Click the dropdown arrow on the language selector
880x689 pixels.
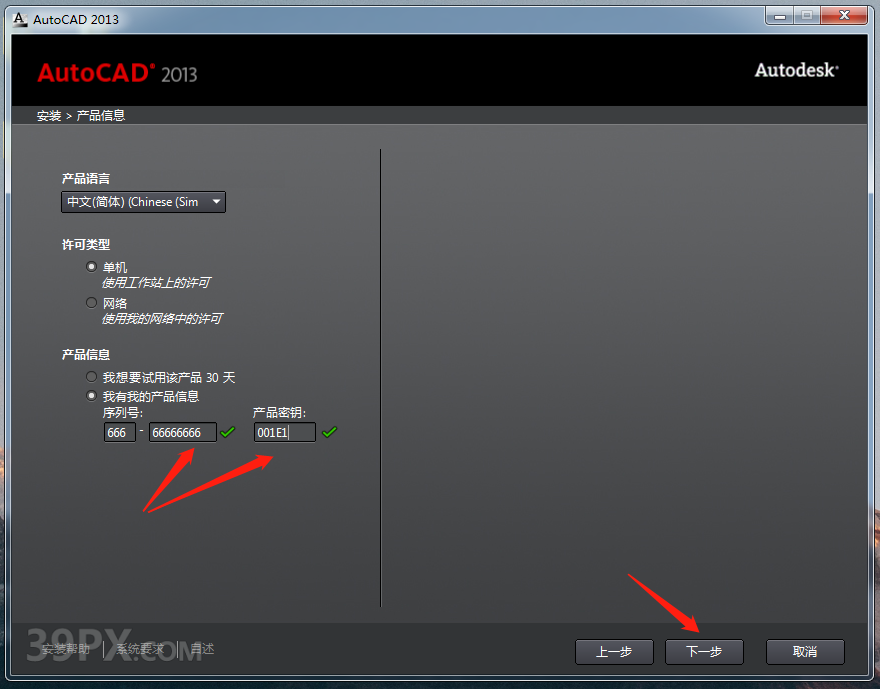point(216,202)
